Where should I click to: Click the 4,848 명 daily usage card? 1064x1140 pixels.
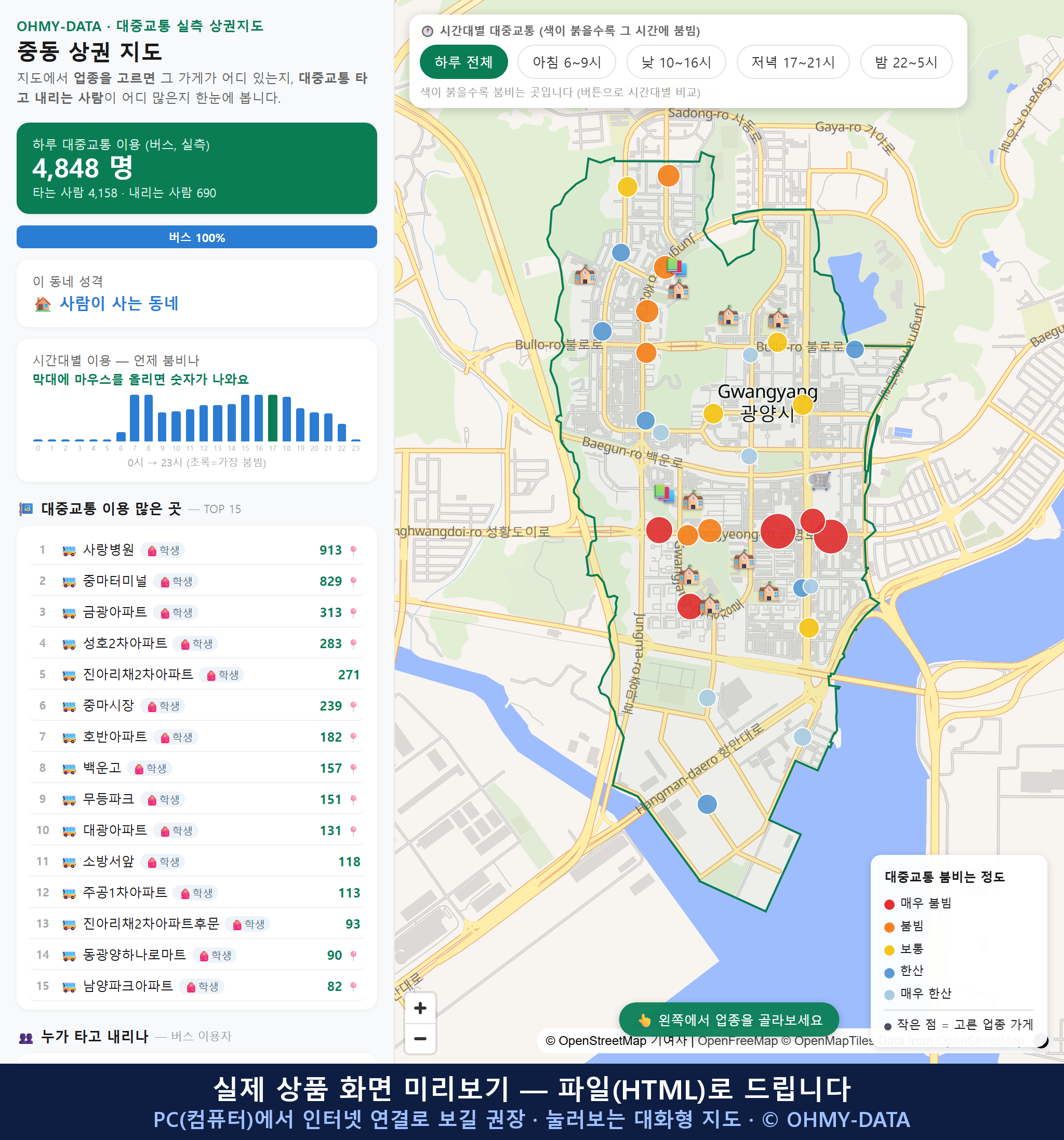point(197,168)
